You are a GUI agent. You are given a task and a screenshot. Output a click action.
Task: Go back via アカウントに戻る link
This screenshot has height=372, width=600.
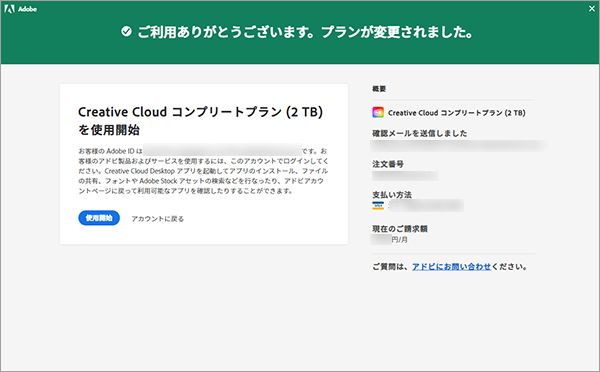[158, 219]
